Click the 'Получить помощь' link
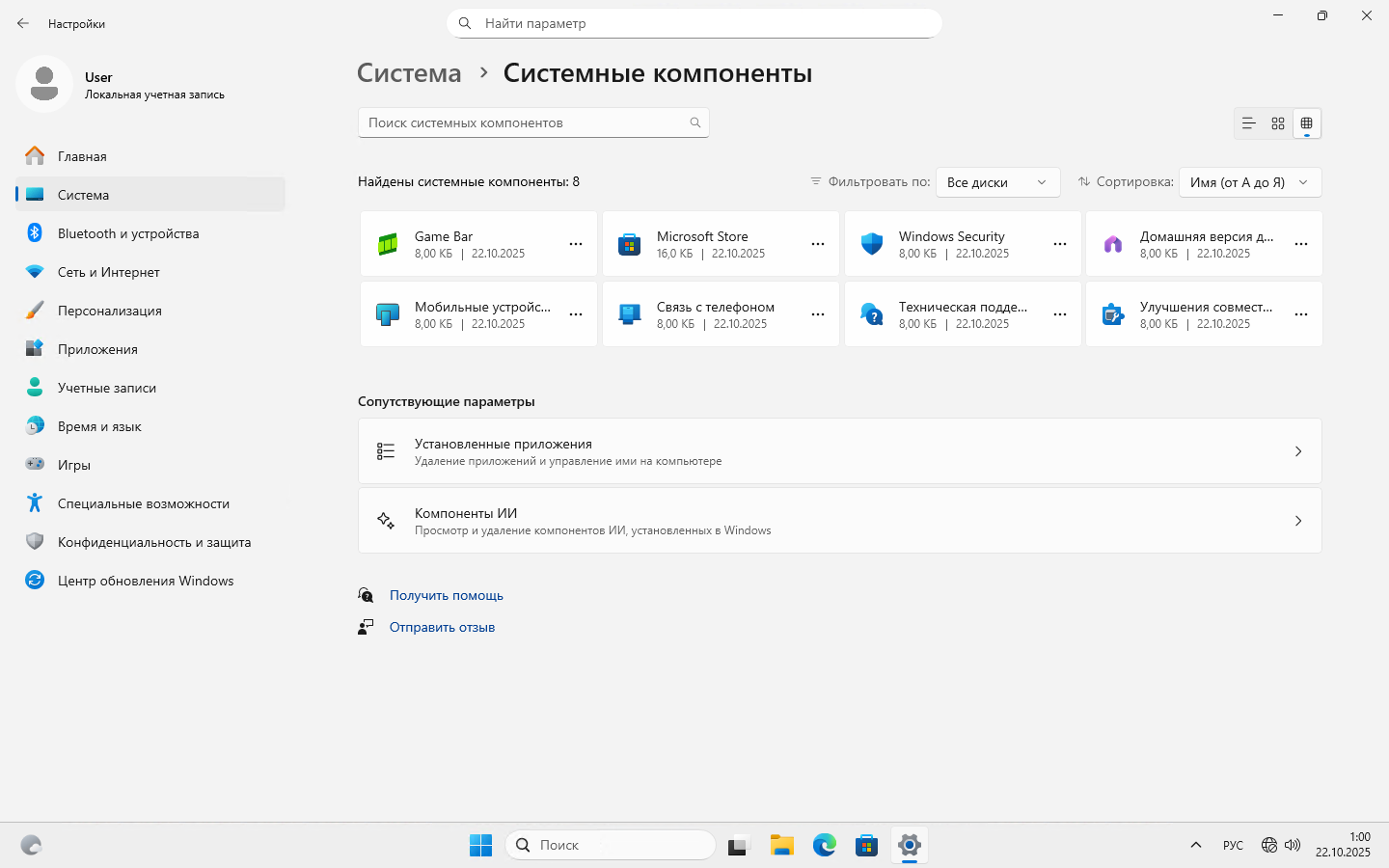This screenshot has height=868, width=1389. tap(447, 595)
